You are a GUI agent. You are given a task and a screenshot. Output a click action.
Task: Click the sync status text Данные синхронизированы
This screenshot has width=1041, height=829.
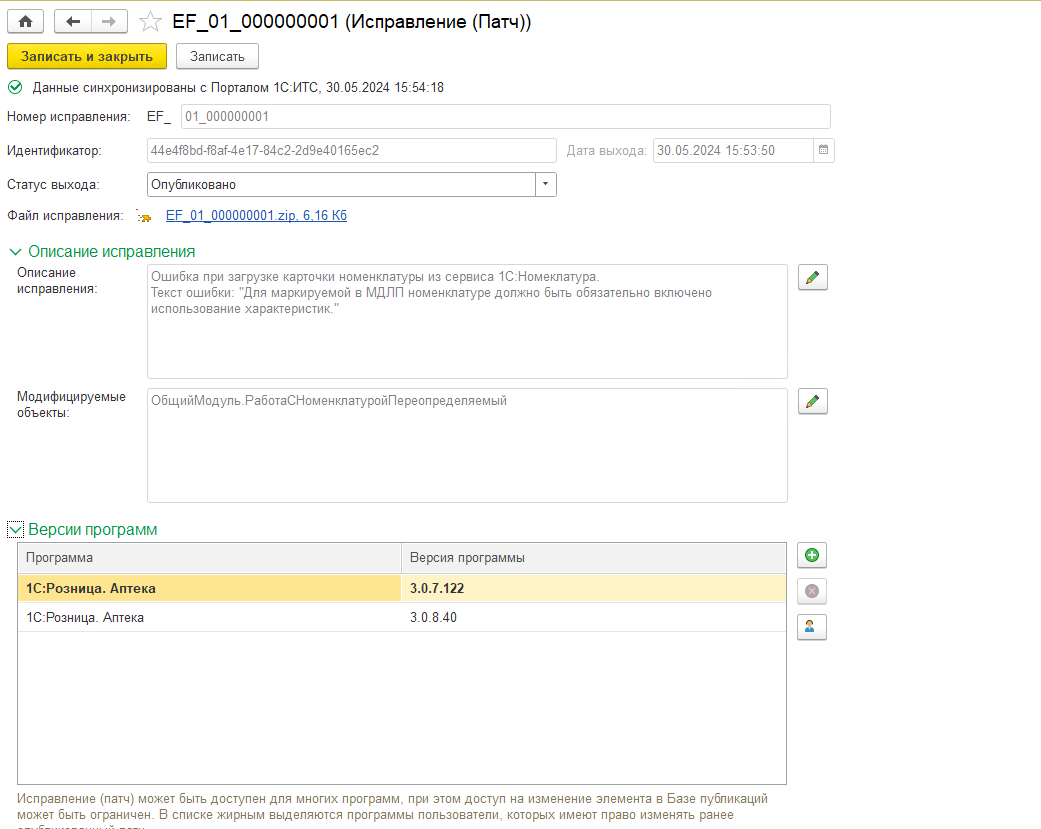[238, 88]
